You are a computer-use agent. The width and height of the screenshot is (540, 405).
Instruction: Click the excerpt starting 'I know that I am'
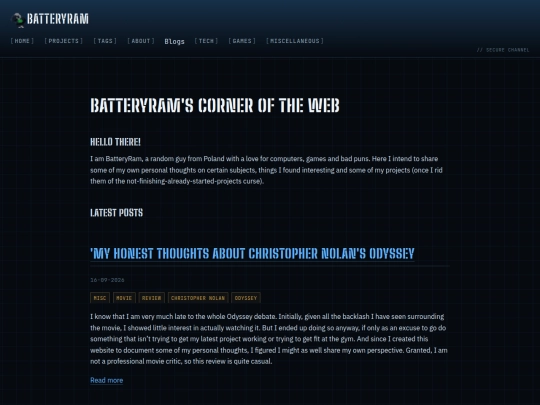pos(269,339)
